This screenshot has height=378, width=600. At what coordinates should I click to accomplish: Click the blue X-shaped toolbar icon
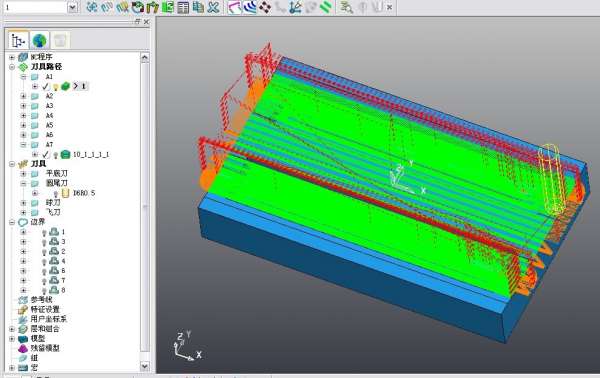point(213,7)
